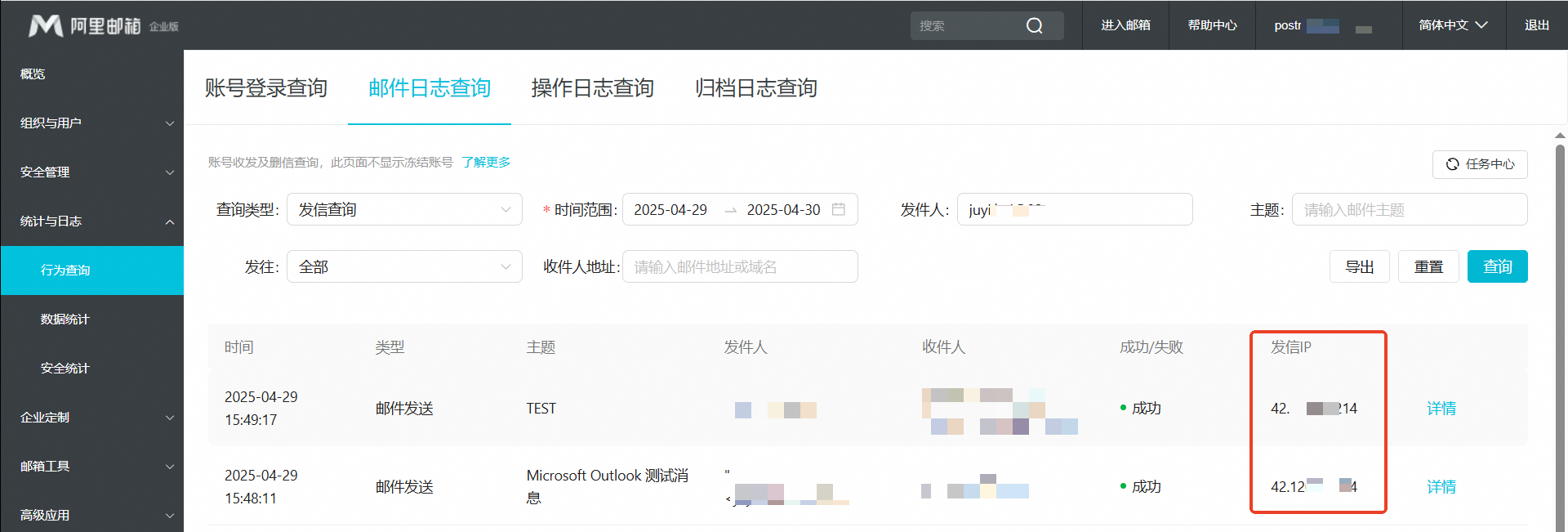Open the 发往 dropdown
Screen dimensions: 1568x532
click(x=404, y=266)
